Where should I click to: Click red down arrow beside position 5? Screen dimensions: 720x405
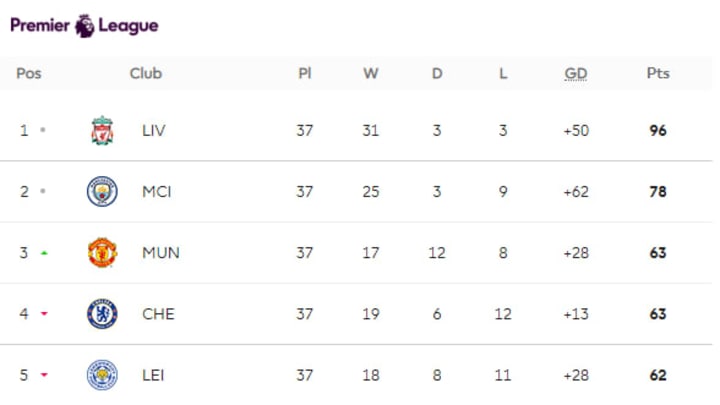point(44,375)
